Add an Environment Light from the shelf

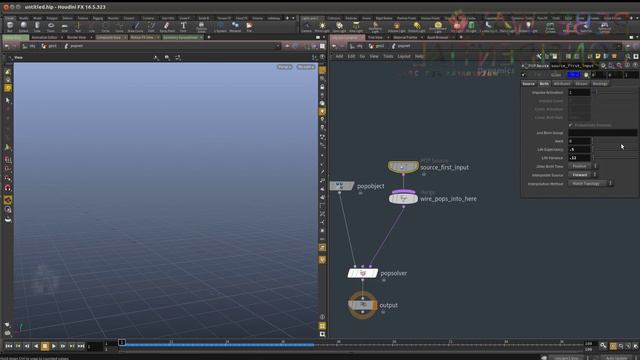[438, 27]
